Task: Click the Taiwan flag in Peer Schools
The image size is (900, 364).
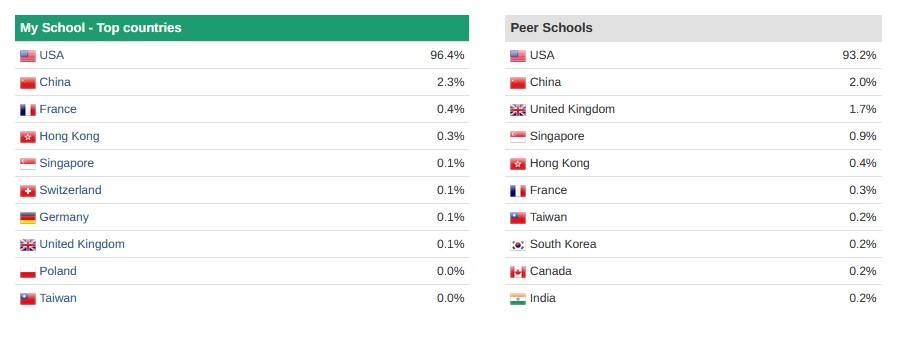Action: [x=518, y=218]
